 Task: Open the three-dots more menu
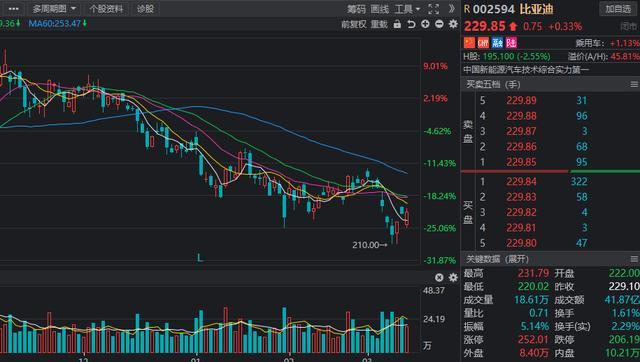click(x=13, y=9)
